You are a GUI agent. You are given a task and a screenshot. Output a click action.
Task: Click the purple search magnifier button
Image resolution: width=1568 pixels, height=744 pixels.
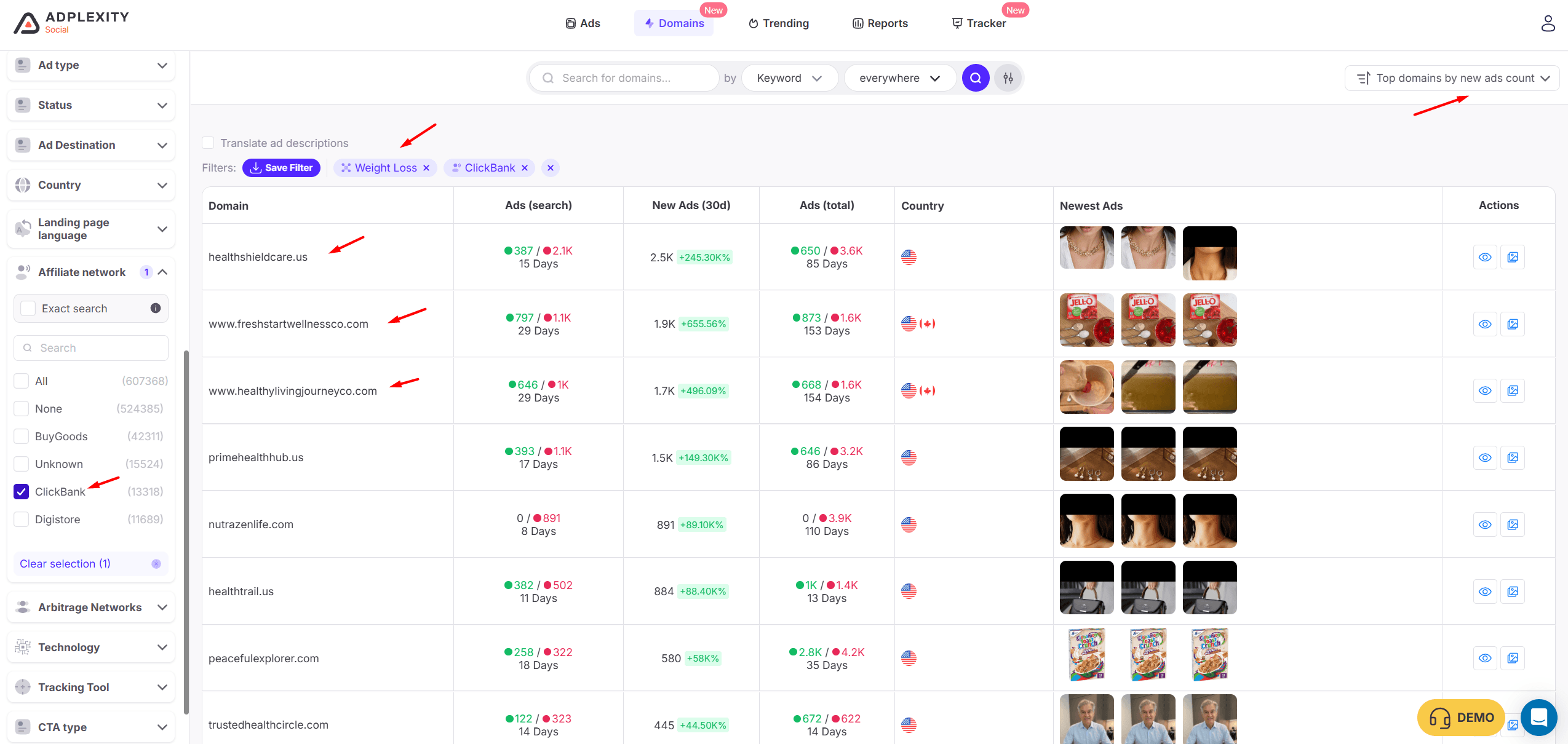[975, 78]
